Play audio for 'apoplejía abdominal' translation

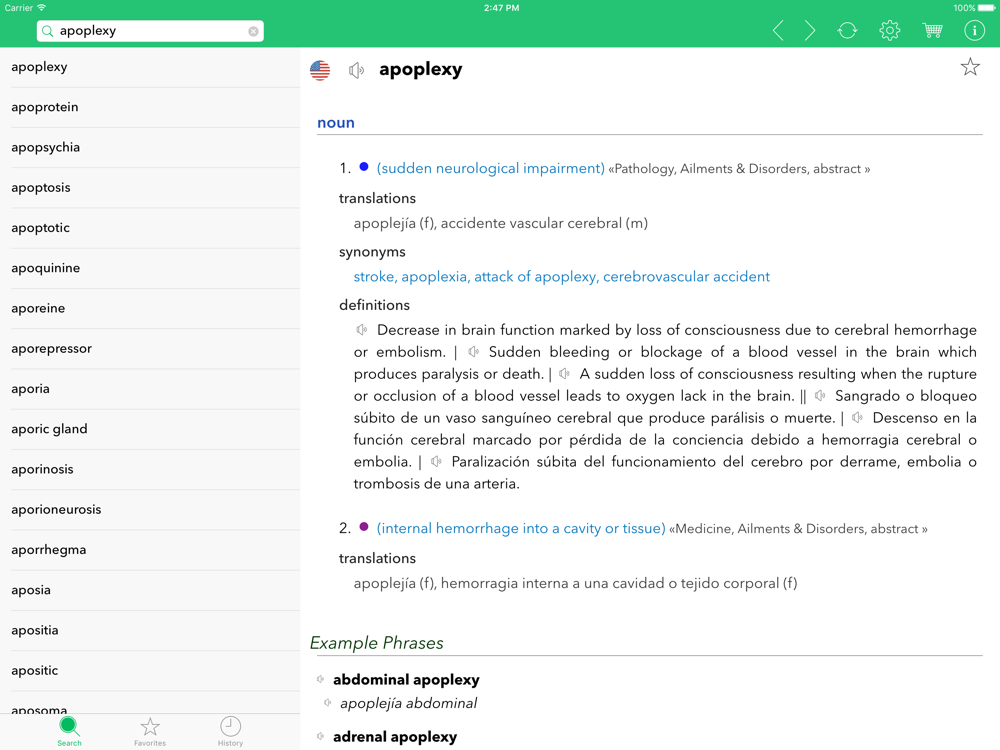(328, 703)
